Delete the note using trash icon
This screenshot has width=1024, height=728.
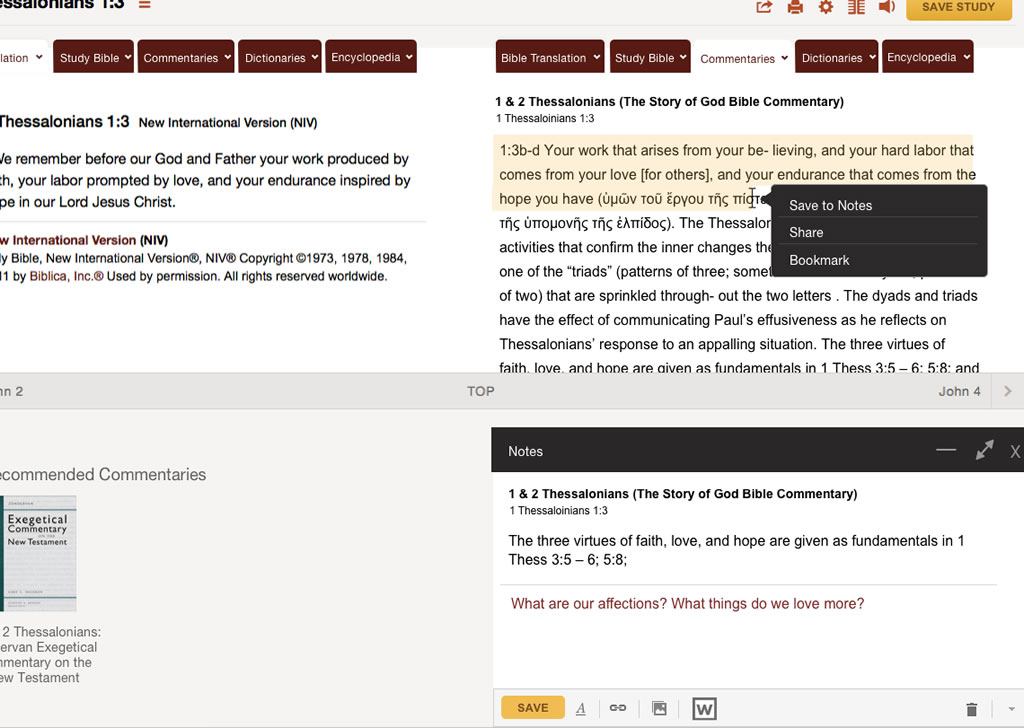pos(971,709)
